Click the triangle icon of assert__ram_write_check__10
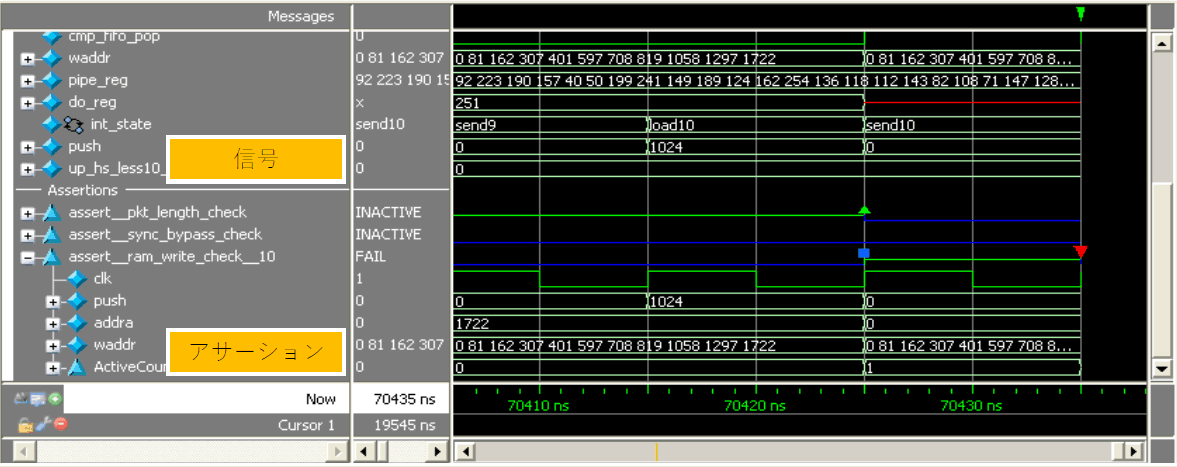The image size is (1177, 467). click(x=51, y=258)
